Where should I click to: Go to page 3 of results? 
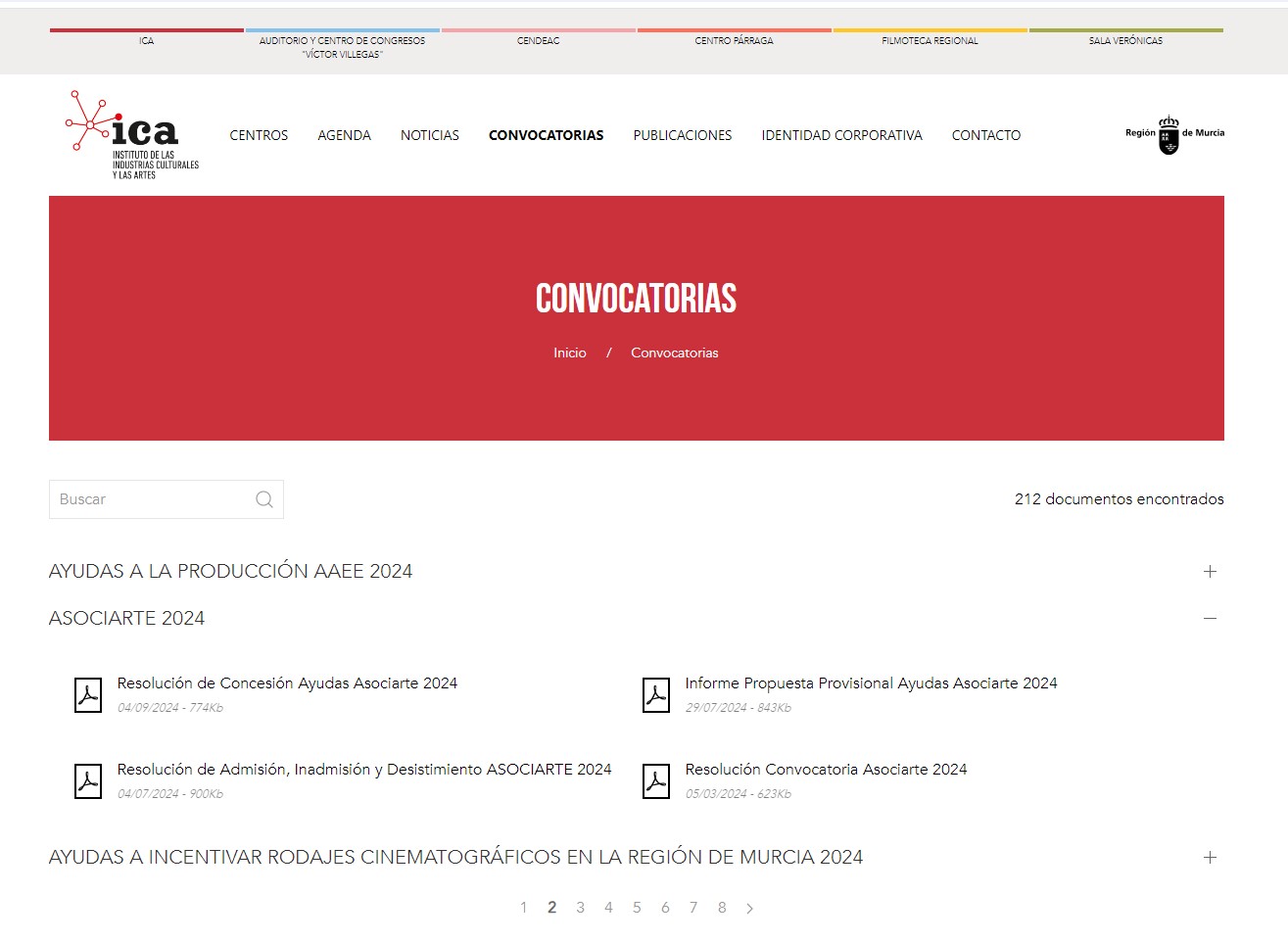point(580,909)
